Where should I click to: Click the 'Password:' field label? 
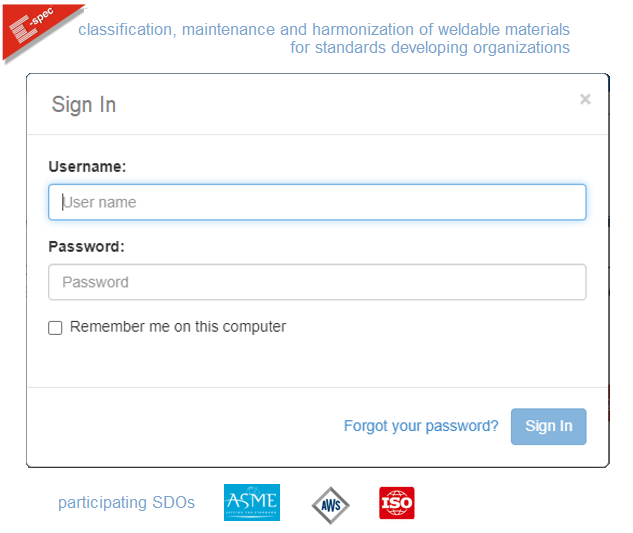tap(86, 247)
